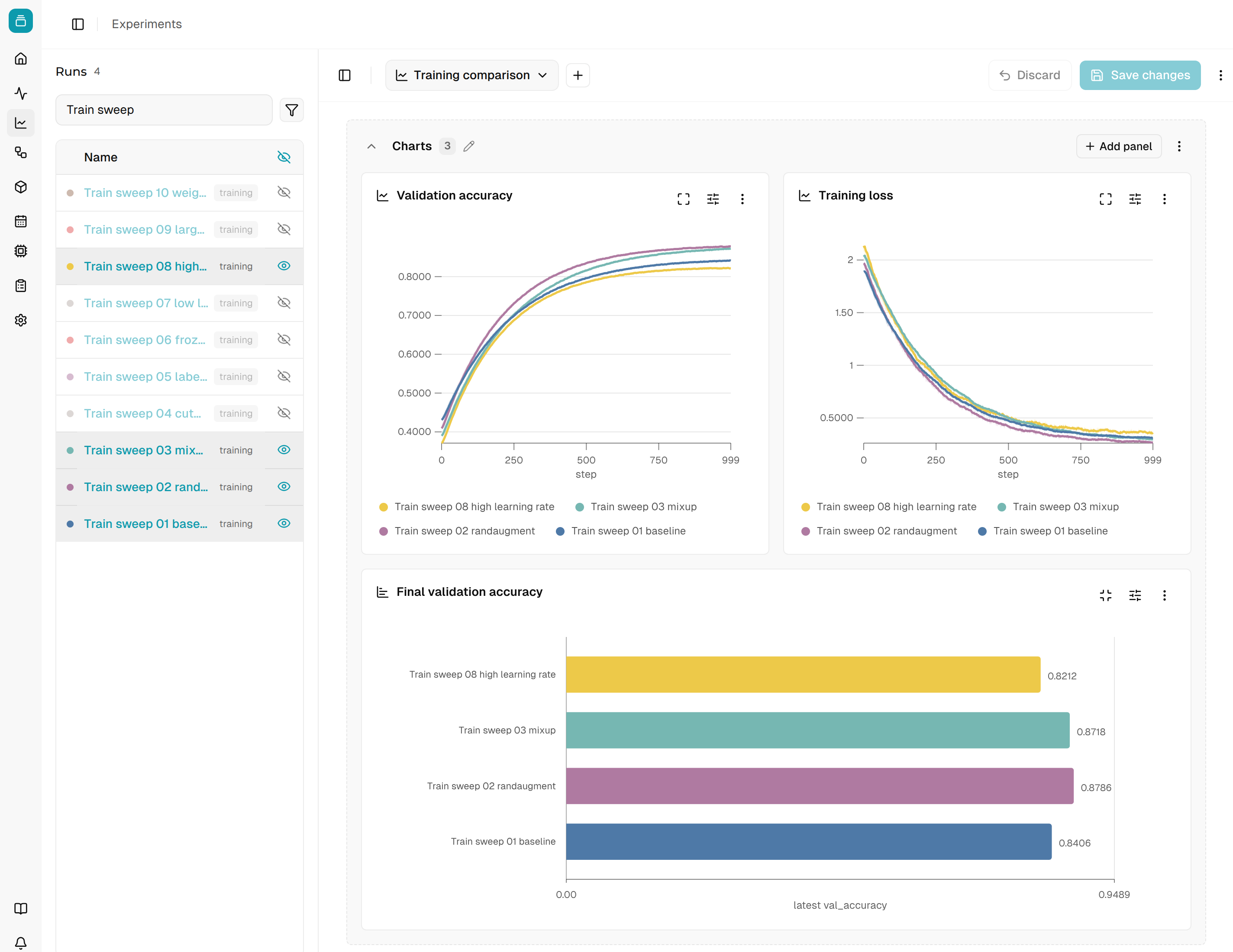
Task: Show Train sweep 05 run in charts
Action: [284, 376]
